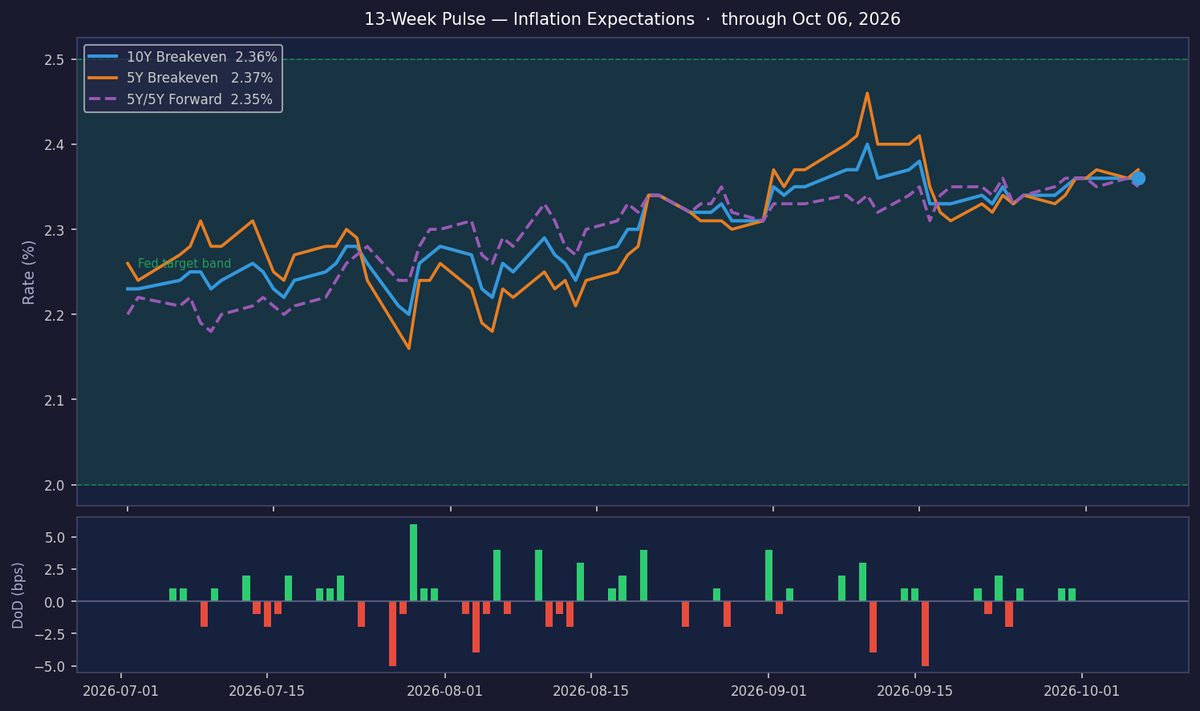
Task: Click the tallest green DoD bar
Action: click(x=413, y=562)
